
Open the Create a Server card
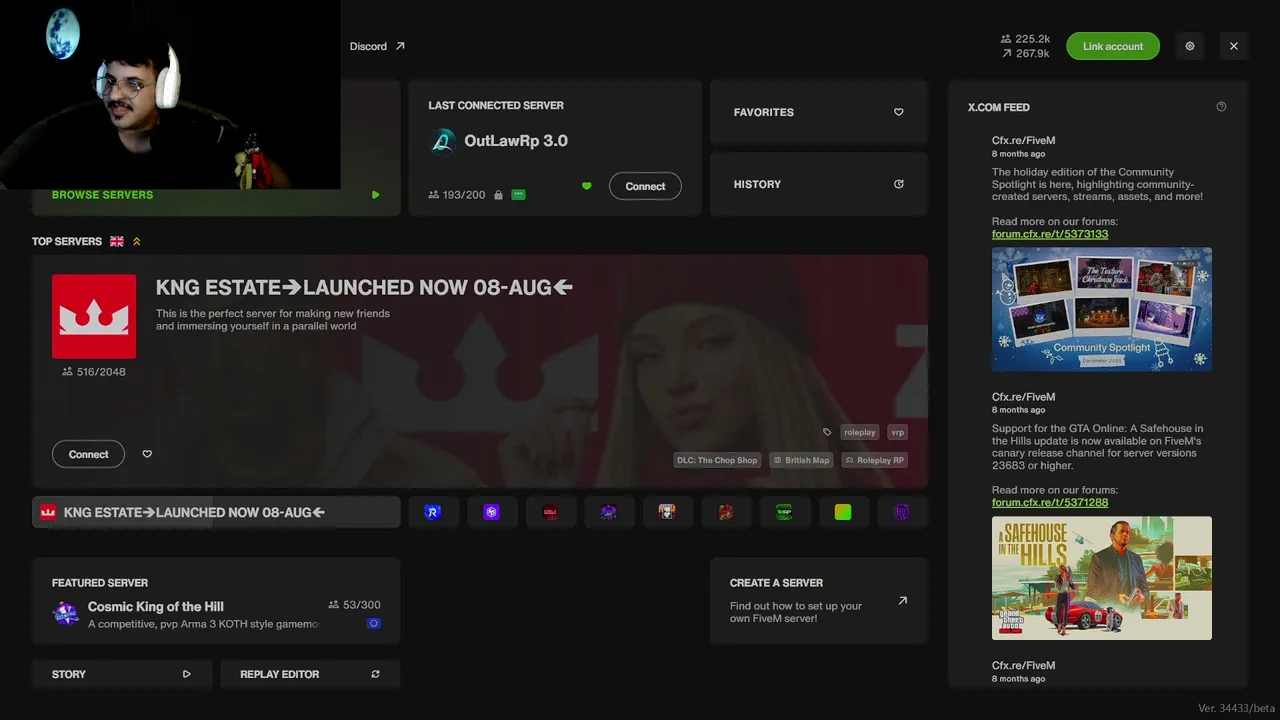pyautogui.click(x=819, y=600)
